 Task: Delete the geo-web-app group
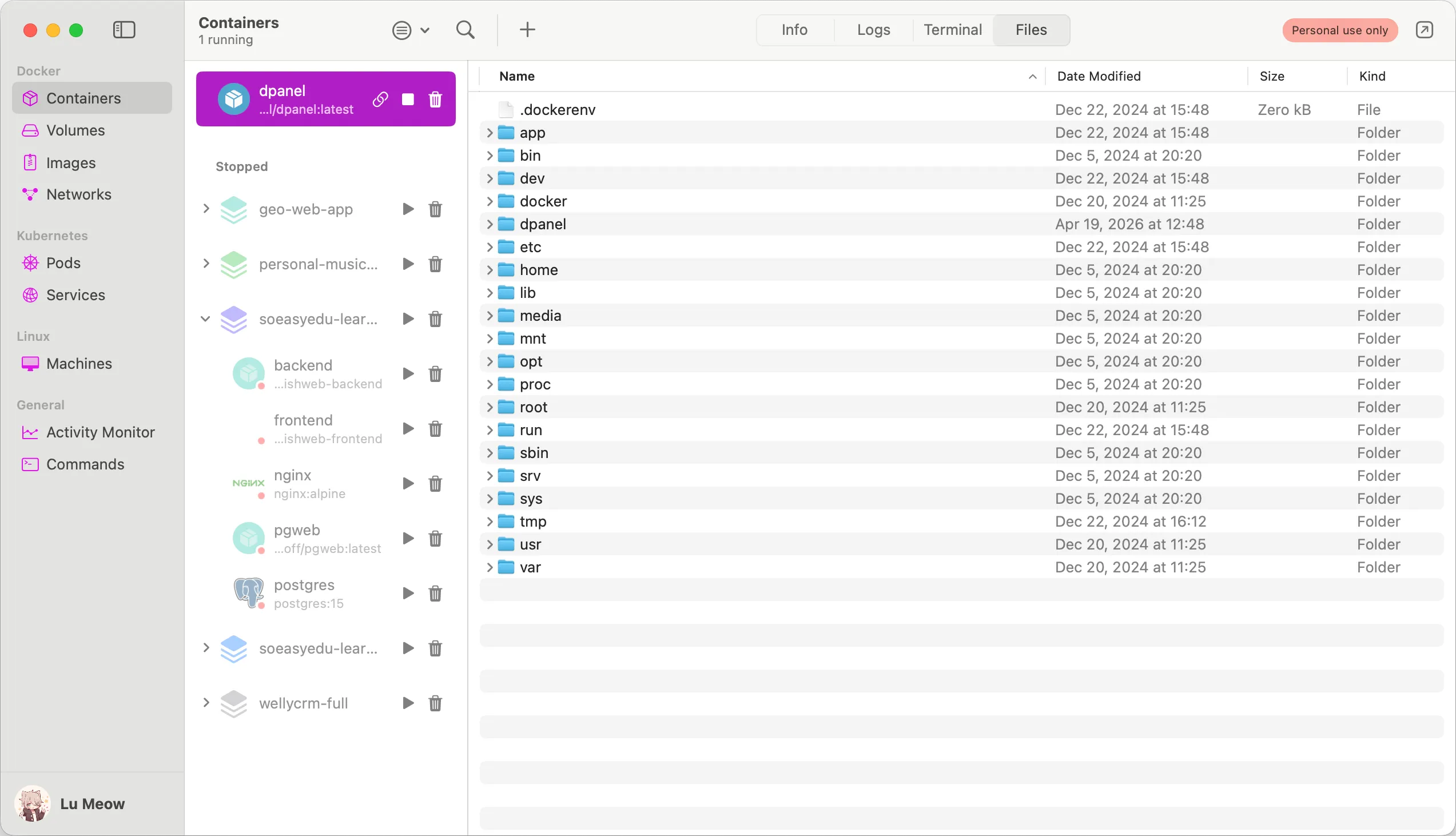pyautogui.click(x=435, y=209)
